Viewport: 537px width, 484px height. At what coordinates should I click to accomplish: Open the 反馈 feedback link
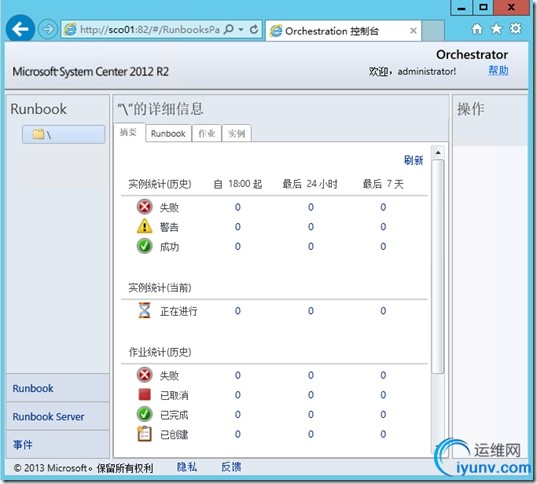(x=231, y=467)
